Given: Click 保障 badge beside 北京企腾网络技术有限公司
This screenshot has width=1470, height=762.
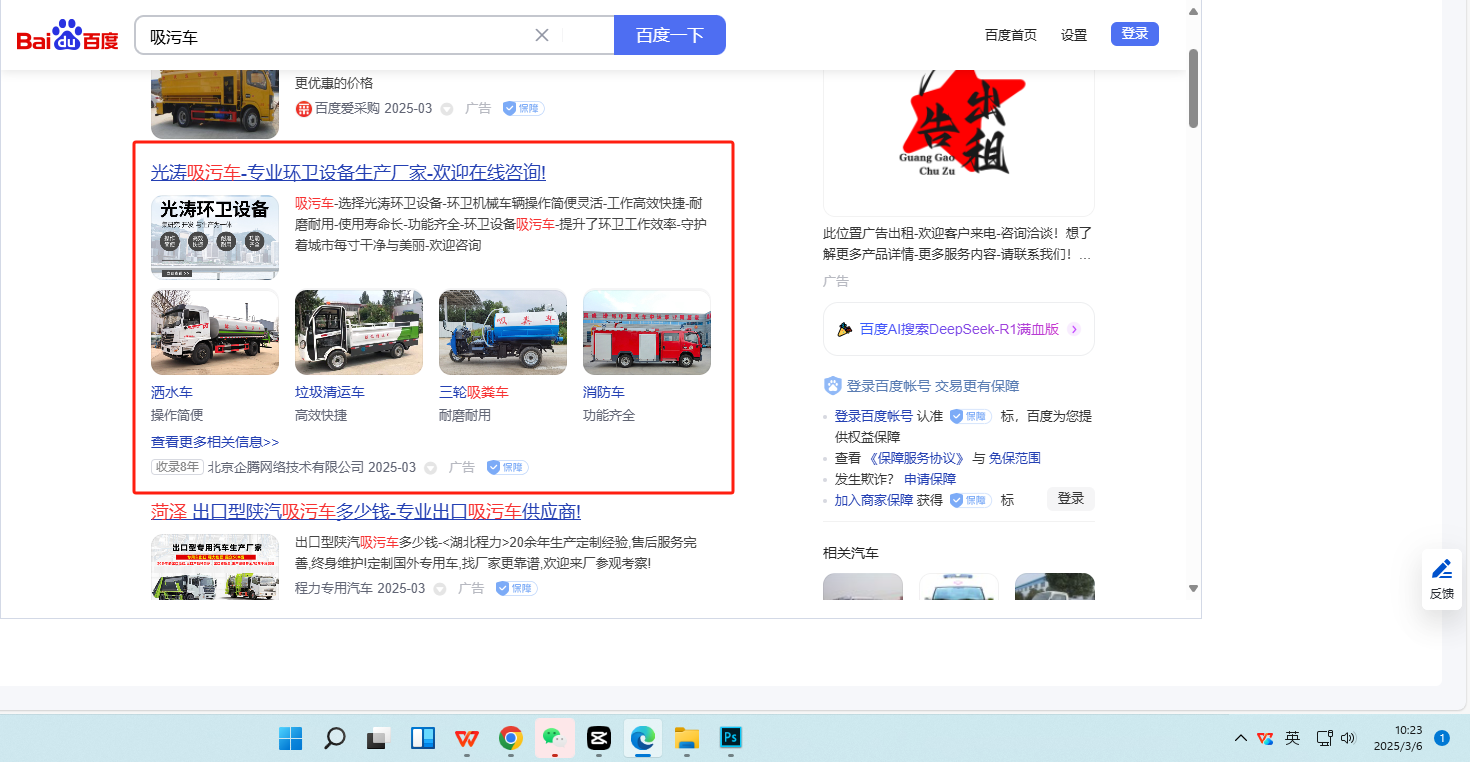Looking at the screenshot, I should pyautogui.click(x=507, y=467).
